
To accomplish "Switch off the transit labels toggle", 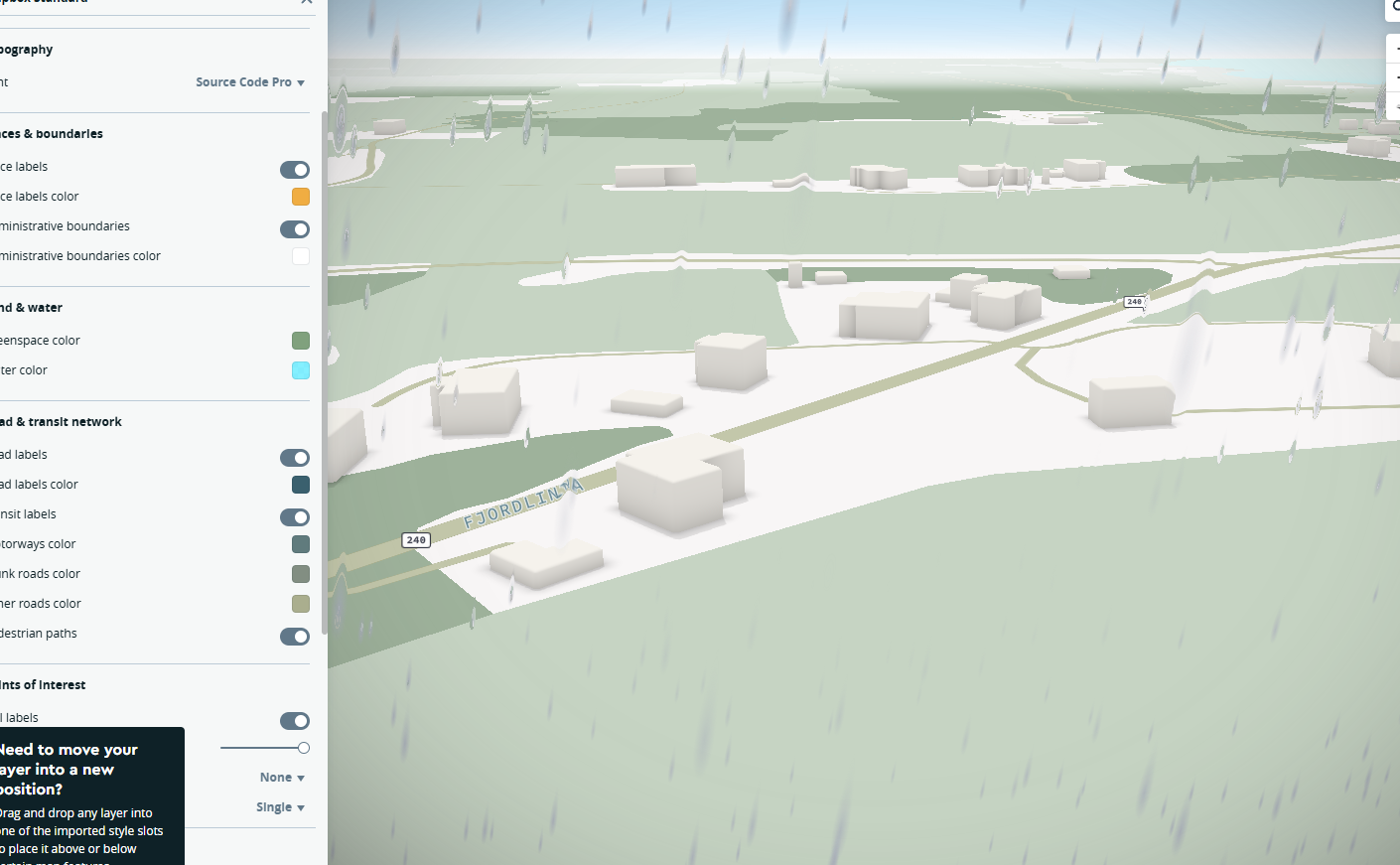I will pos(295,517).
